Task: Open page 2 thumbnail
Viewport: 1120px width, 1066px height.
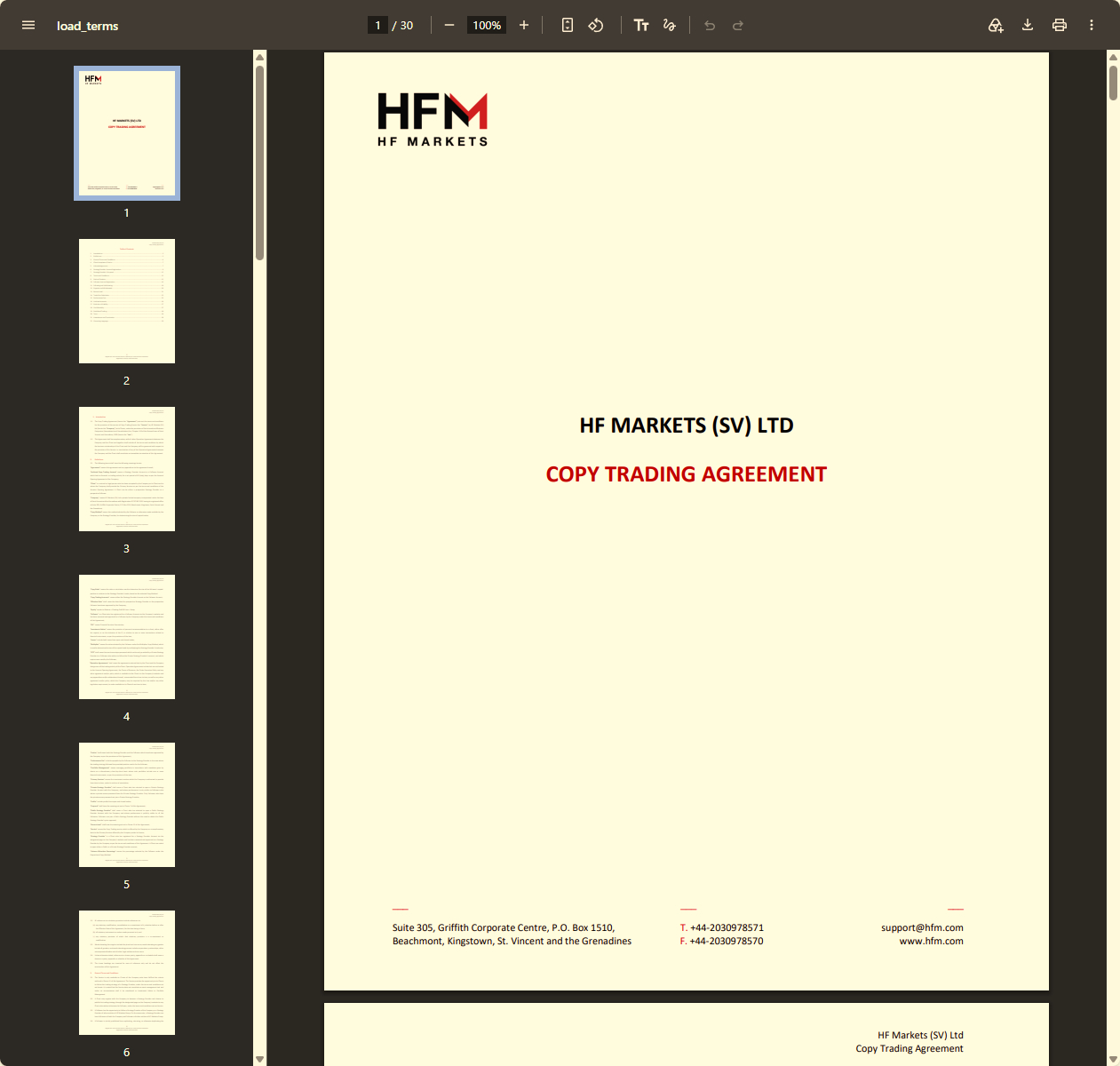Action: (x=127, y=301)
